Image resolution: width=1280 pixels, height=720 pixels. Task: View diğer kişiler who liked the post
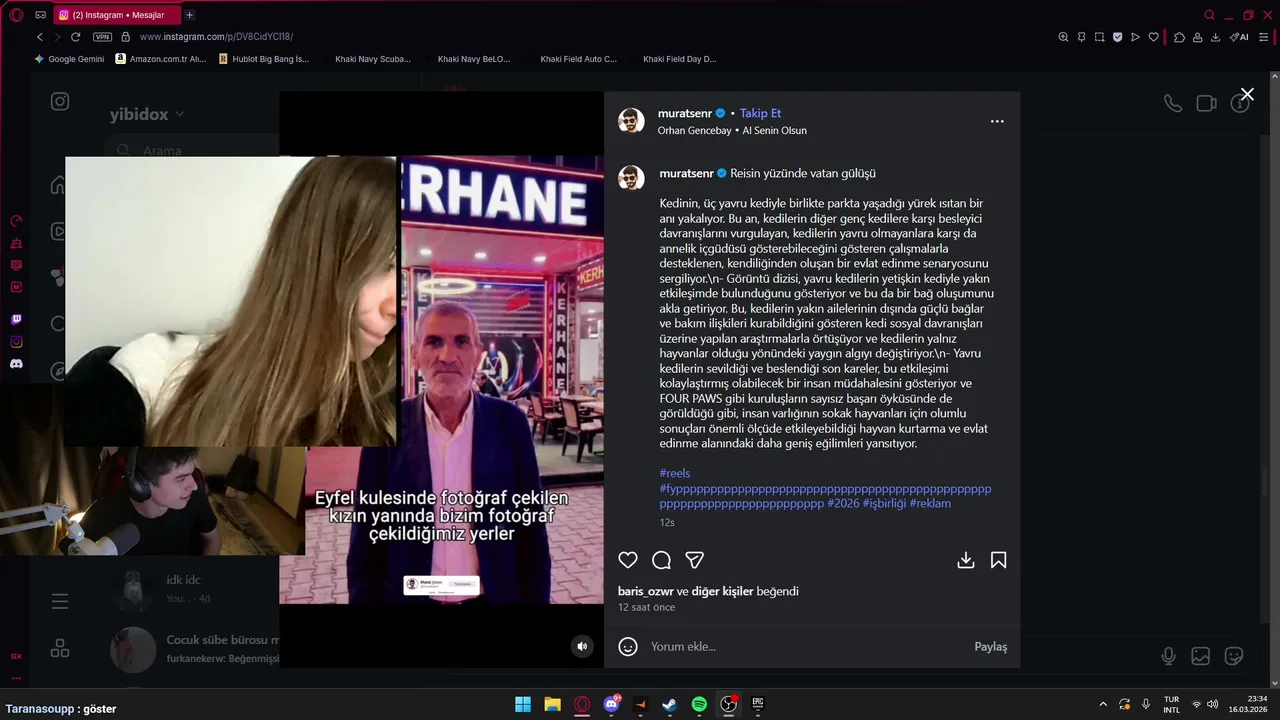(722, 591)
